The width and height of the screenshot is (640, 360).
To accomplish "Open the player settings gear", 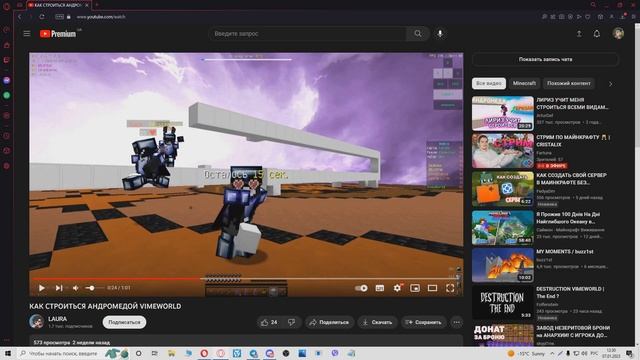I will coord(397,288).
